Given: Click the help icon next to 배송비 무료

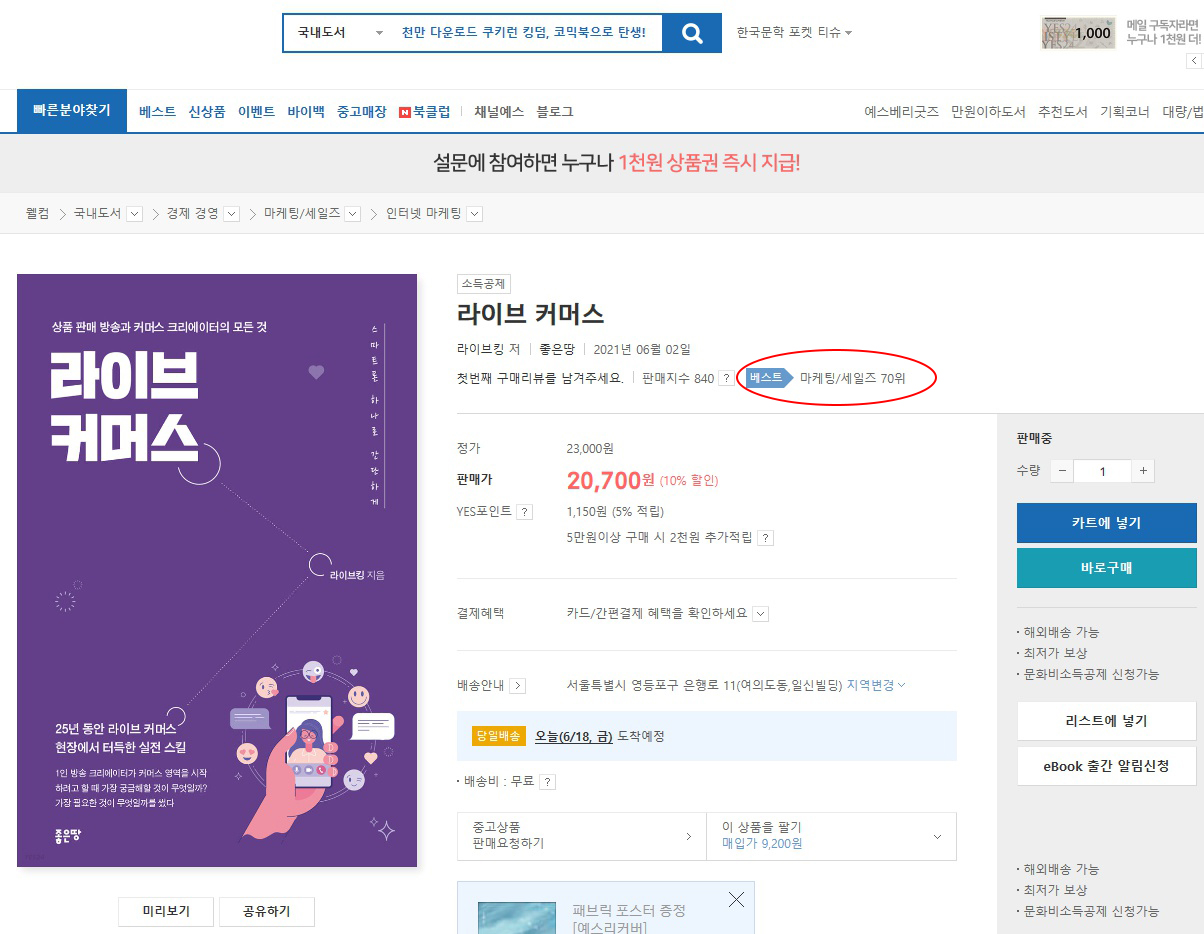Looking at the screenshot, I should click(x=547, y=782).
